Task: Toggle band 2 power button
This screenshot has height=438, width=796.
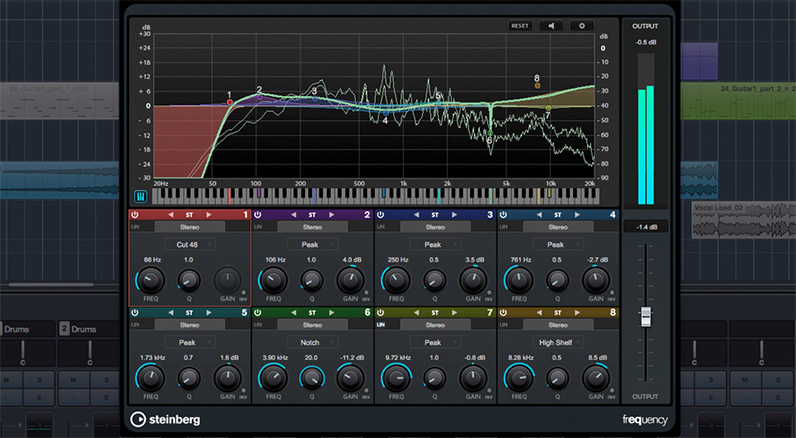Action: (x=258, y=215)
